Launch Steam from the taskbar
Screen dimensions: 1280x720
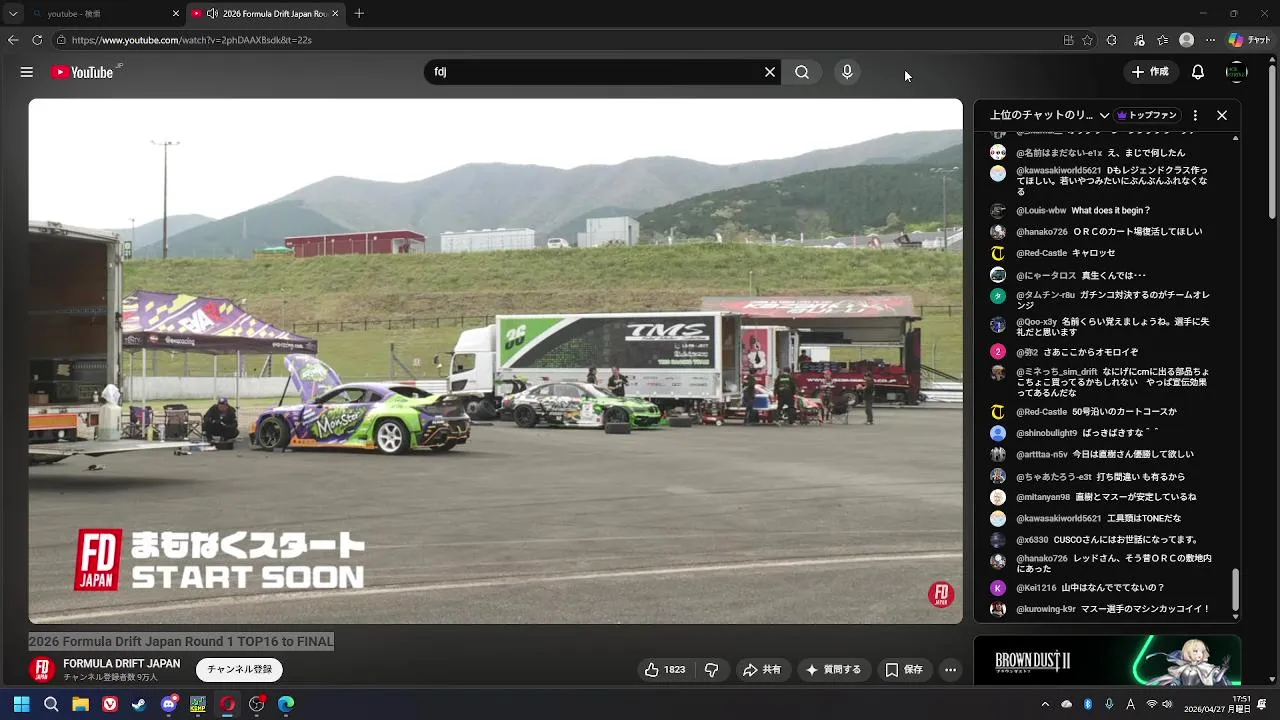139,704
